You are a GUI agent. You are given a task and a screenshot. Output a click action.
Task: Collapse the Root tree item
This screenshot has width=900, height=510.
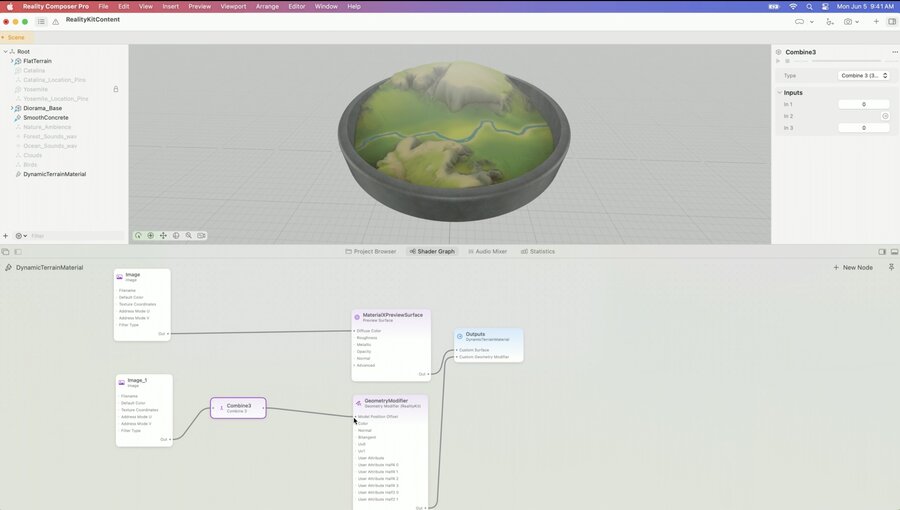pyautogui.click(x=6, y=52)
